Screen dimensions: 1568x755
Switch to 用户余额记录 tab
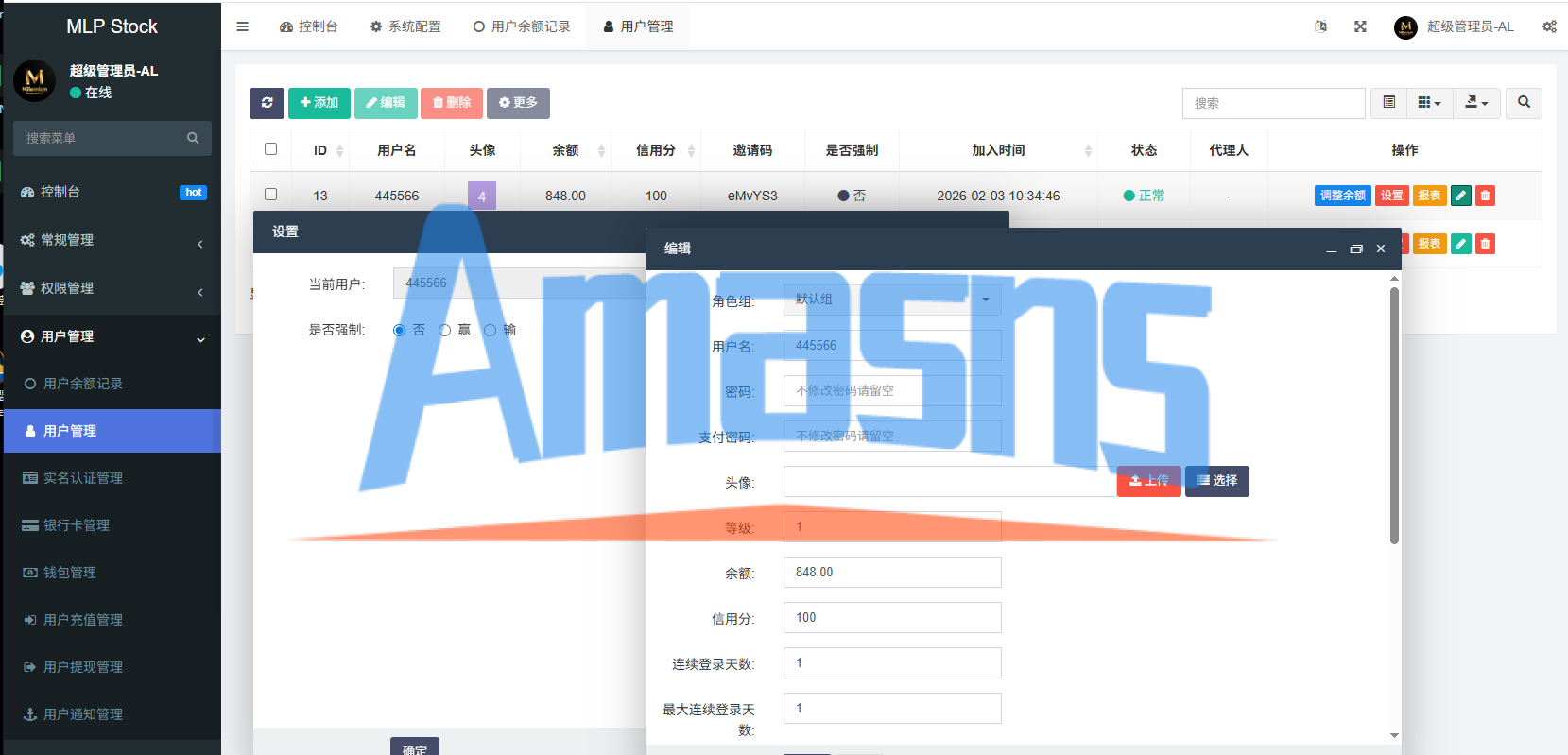coord(522,26)
